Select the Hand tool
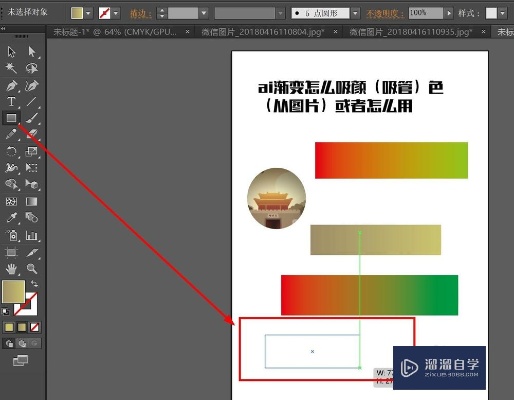 (11, 269)
